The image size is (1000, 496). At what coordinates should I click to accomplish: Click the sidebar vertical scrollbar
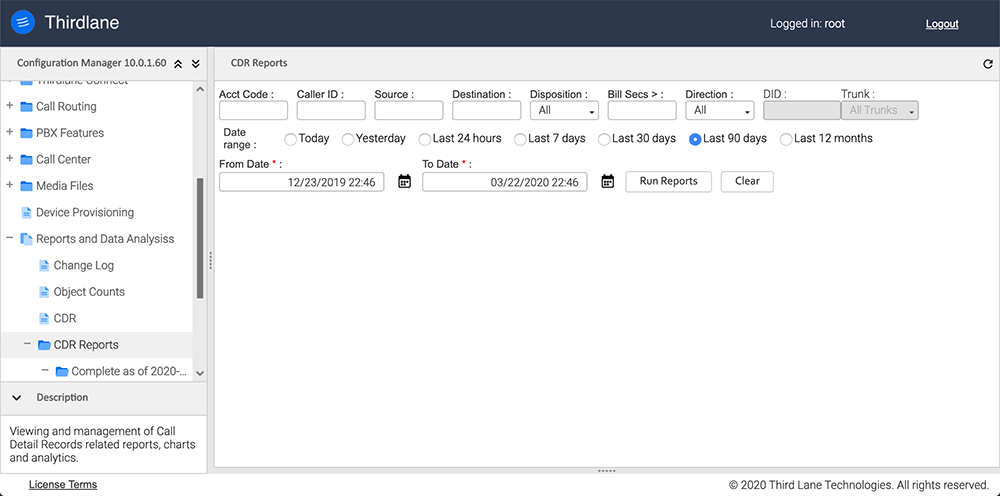click(200, 238)
